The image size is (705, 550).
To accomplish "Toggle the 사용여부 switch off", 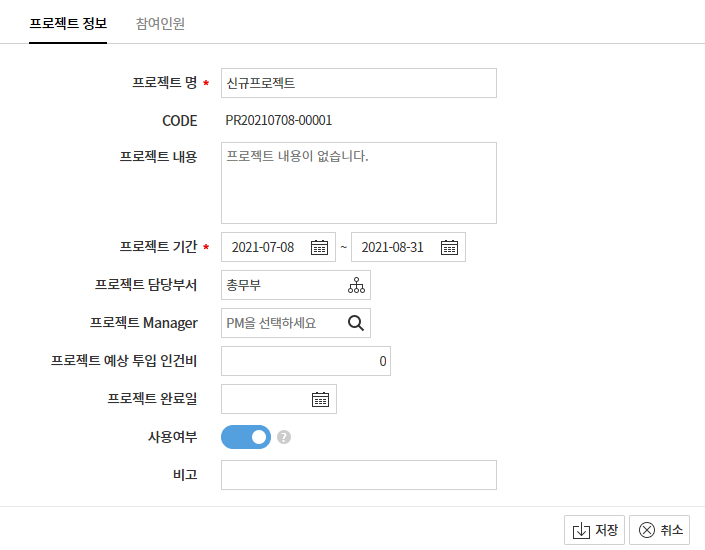I will pos(246,437).
